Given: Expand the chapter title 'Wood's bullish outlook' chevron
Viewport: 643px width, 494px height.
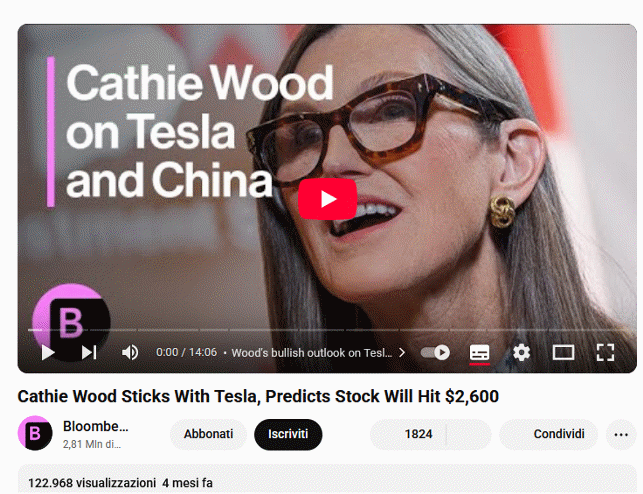Looking at the screenshot, I should 402,353.
